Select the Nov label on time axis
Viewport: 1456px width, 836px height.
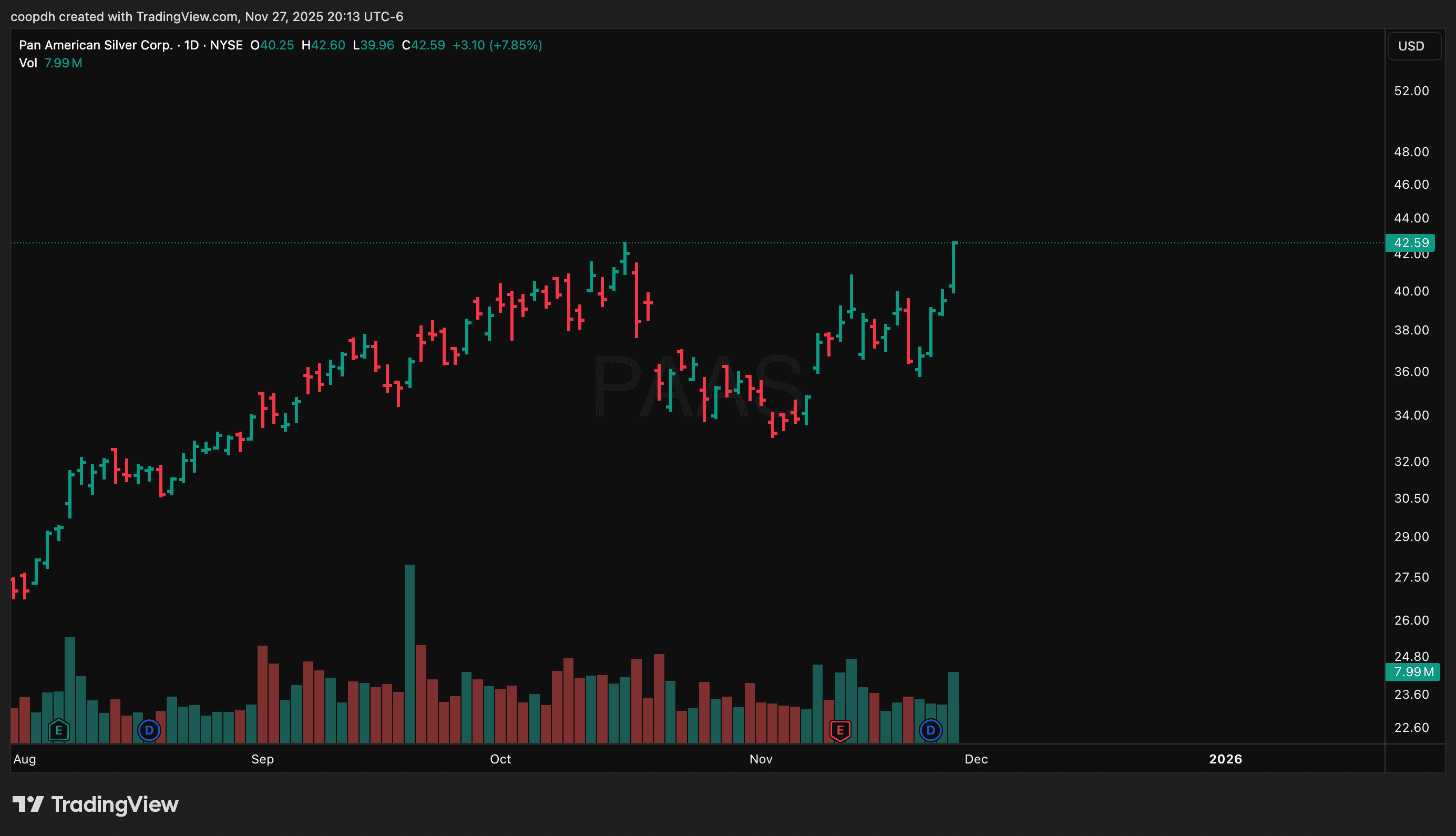761,759
